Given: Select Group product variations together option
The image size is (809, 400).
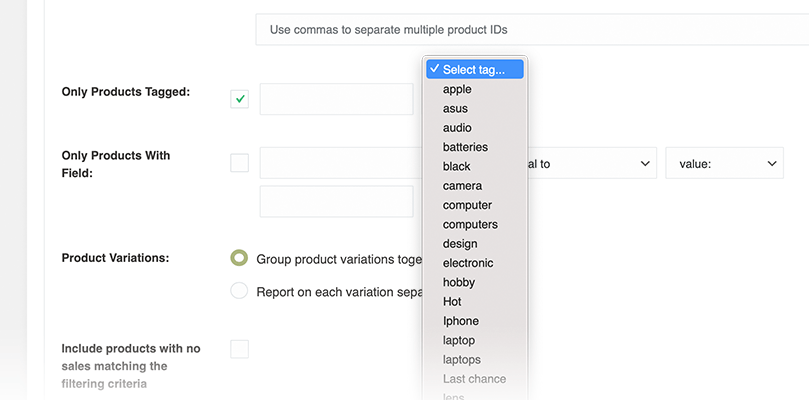Looking at the screenshot, I should pyautogui.click(x=239, y=258).
